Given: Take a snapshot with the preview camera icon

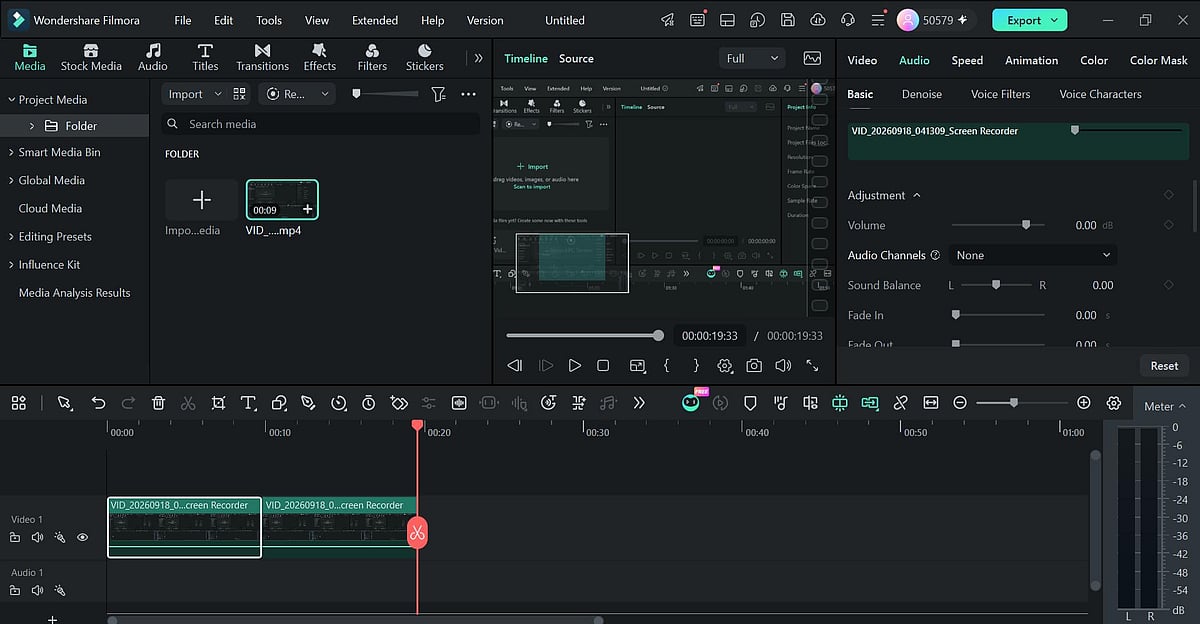Looking at the screenshot, I should (x=754, y=366).
